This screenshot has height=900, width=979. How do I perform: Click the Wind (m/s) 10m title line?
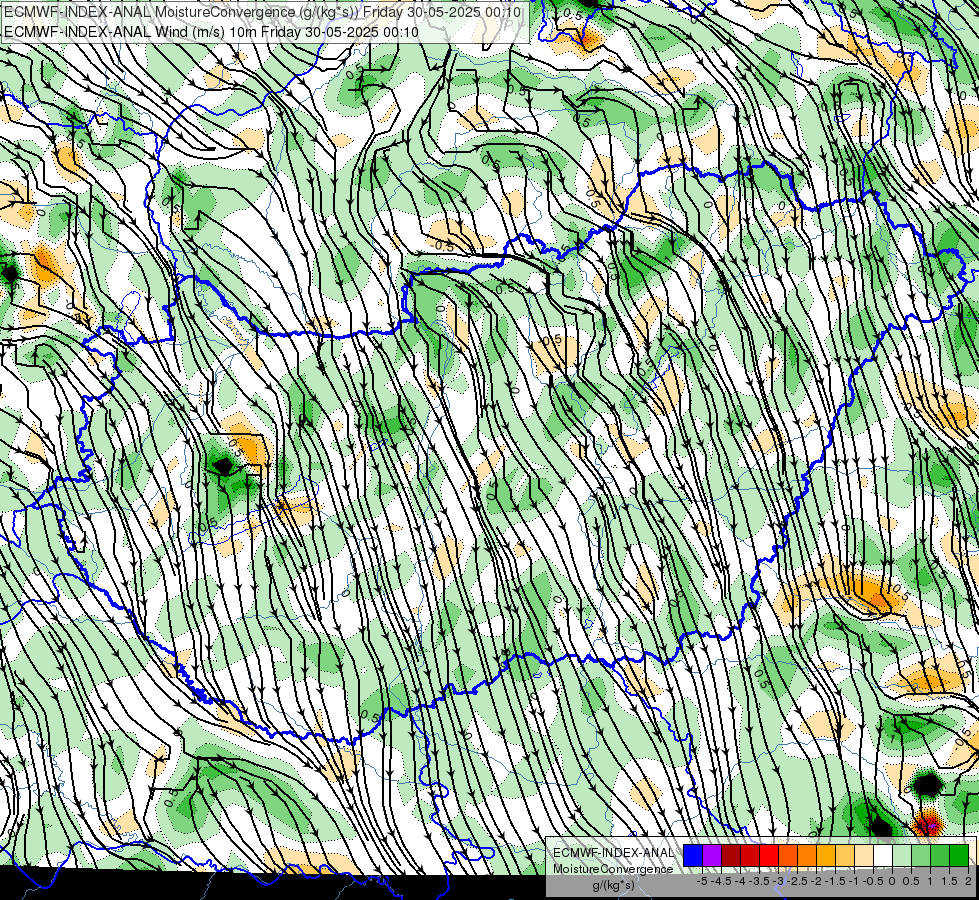211,32
